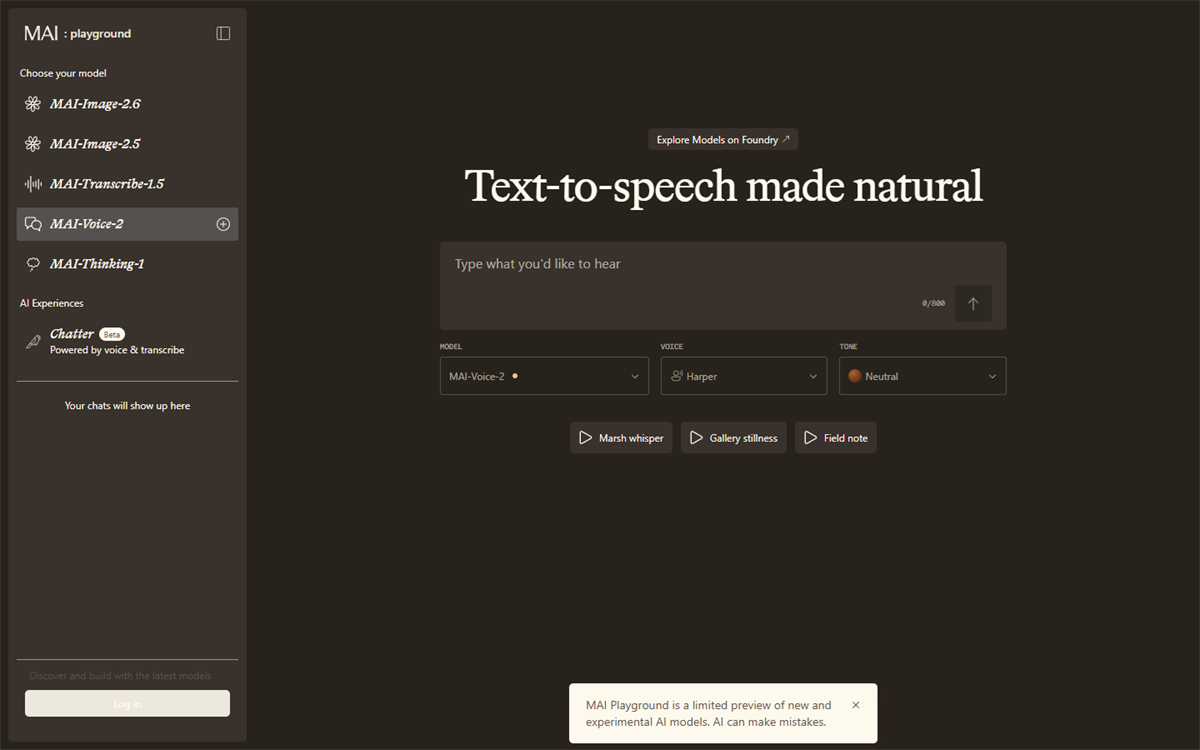Click the 'Text-to-speech made natural' headline
1200x750 pixels.
[724, 186]
